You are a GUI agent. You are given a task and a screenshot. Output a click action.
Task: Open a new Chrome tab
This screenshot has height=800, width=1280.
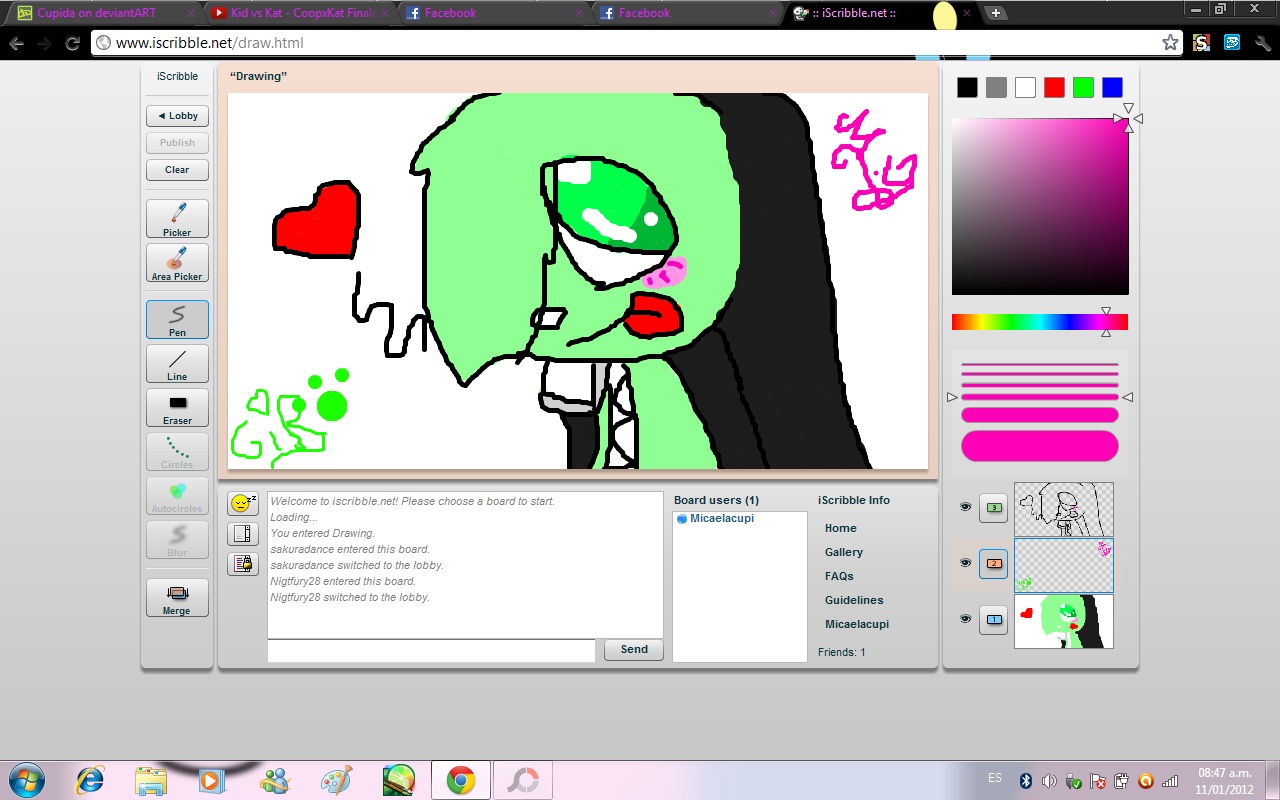pyautogui.click(x=995, y=13)
